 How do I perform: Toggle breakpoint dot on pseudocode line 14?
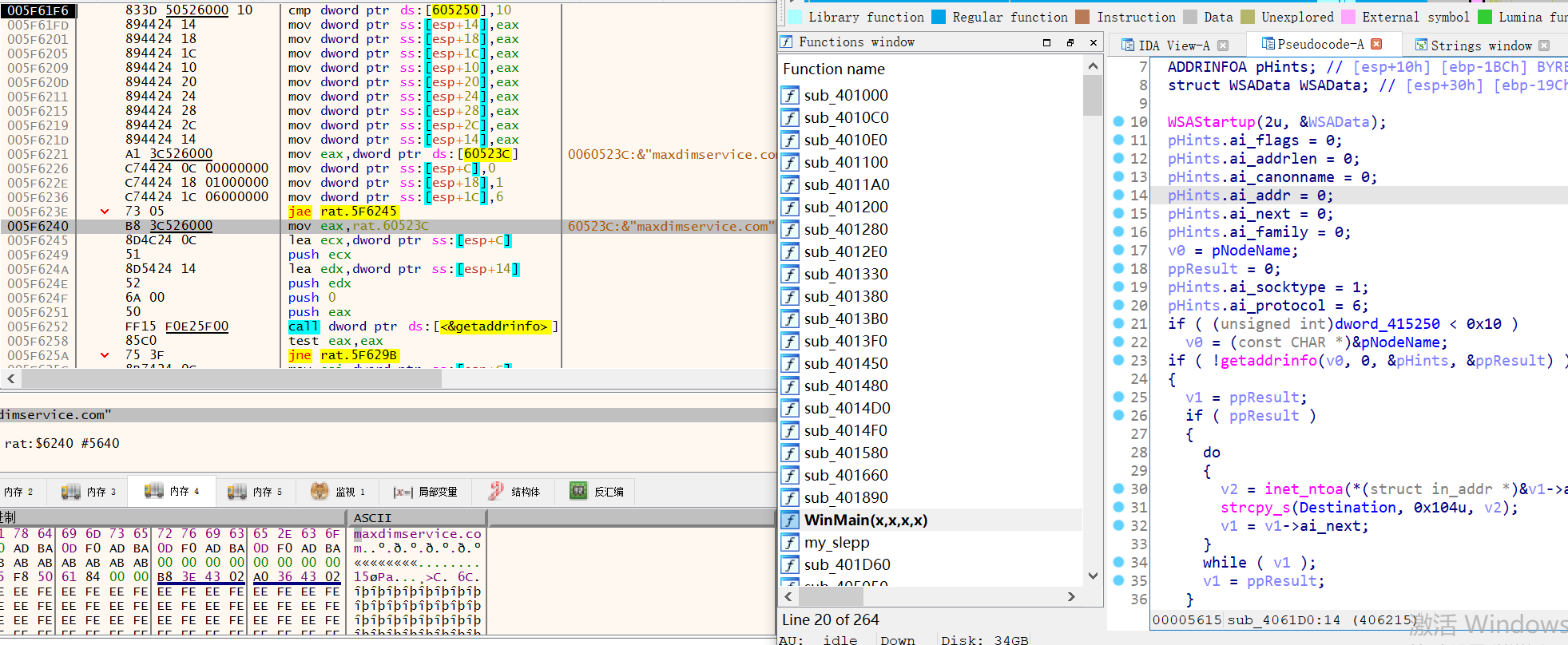(1118, 195)
